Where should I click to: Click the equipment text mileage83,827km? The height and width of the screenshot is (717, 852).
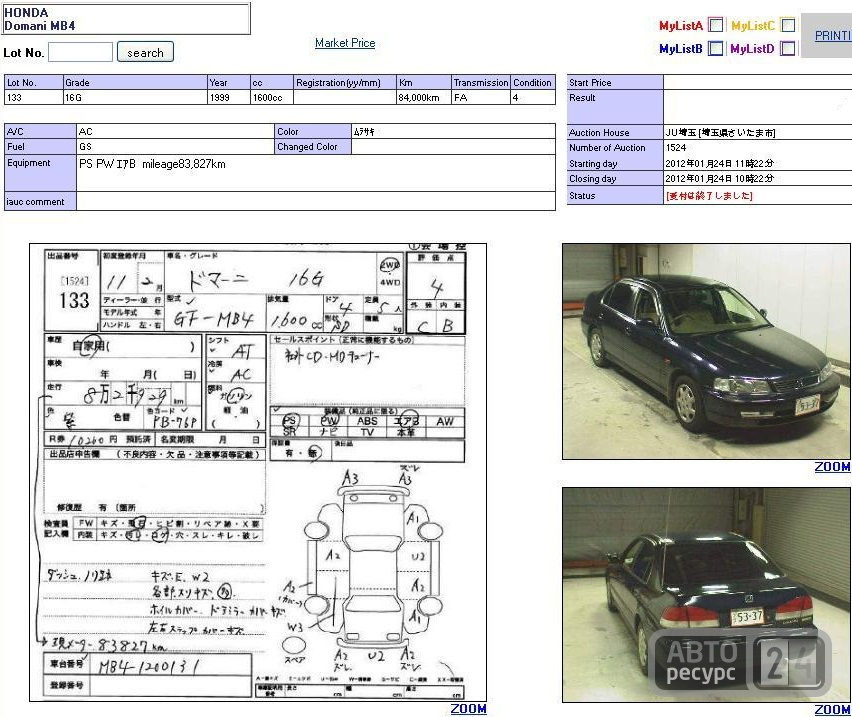[184, 164]
